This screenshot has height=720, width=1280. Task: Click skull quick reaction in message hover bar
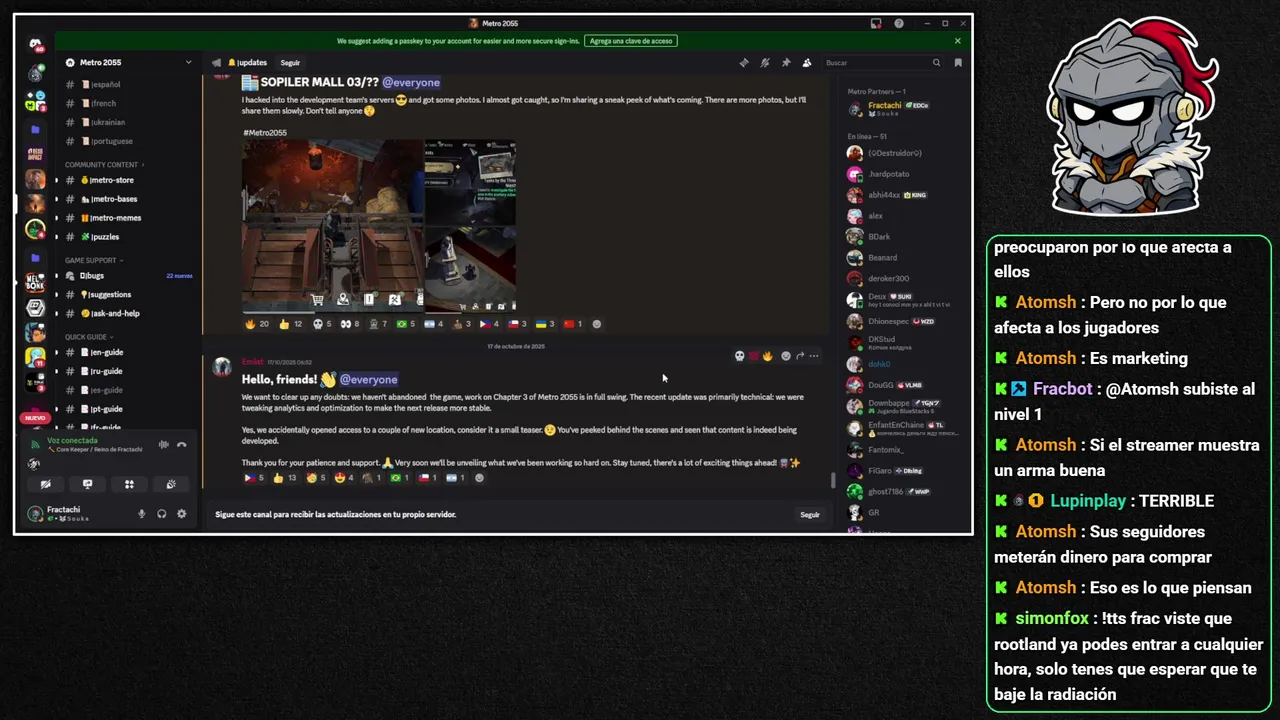click(x=740, y=356)
